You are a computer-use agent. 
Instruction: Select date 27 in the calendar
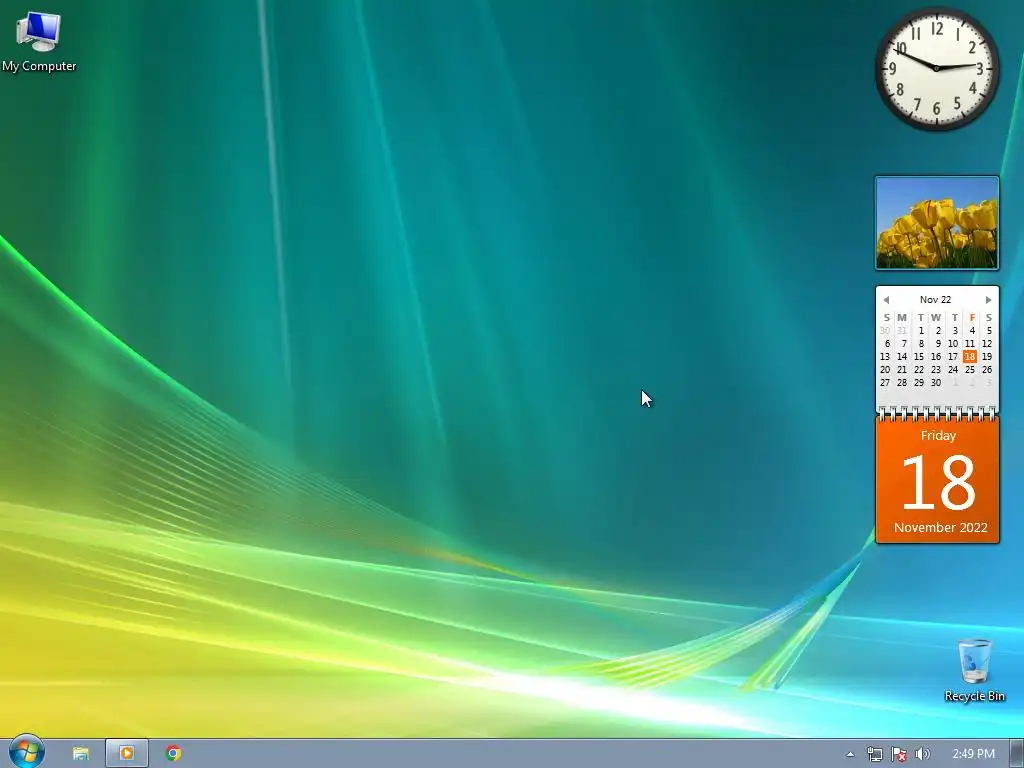[885, 383]
